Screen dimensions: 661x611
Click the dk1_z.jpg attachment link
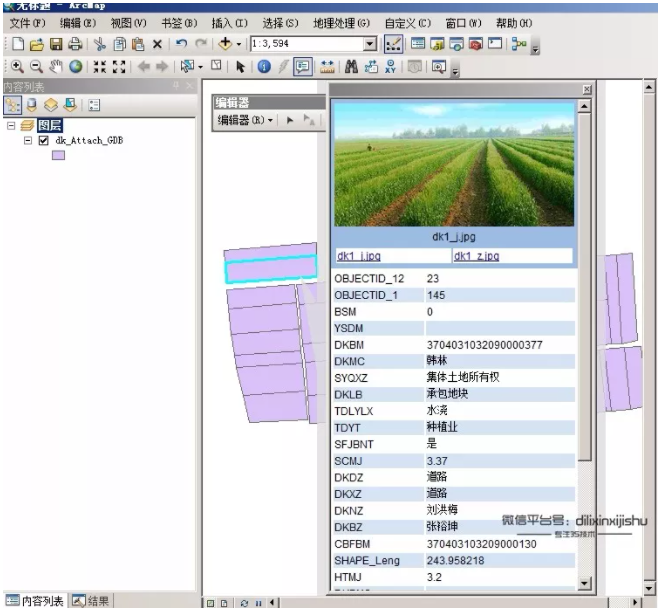pos(476,256)
